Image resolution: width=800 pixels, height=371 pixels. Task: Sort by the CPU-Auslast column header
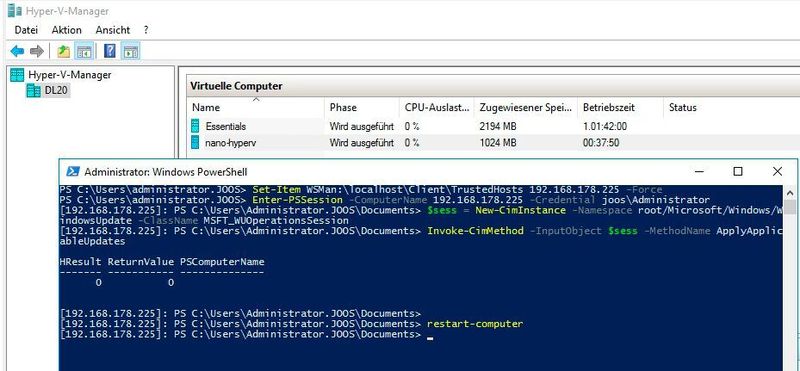point(436,108)
